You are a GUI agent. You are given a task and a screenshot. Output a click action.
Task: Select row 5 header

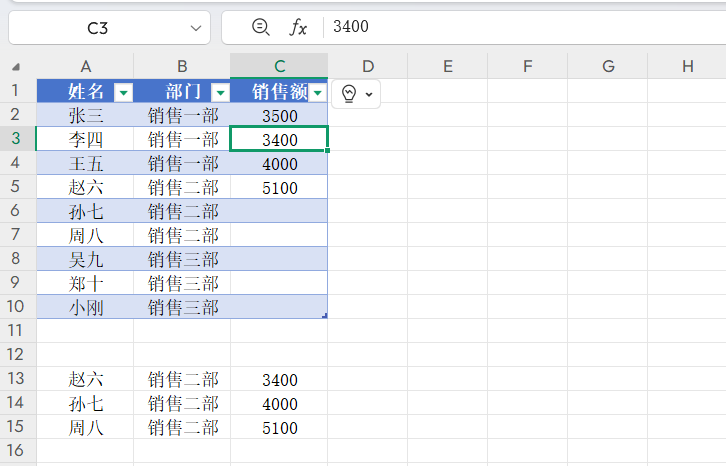coord(17,187)
